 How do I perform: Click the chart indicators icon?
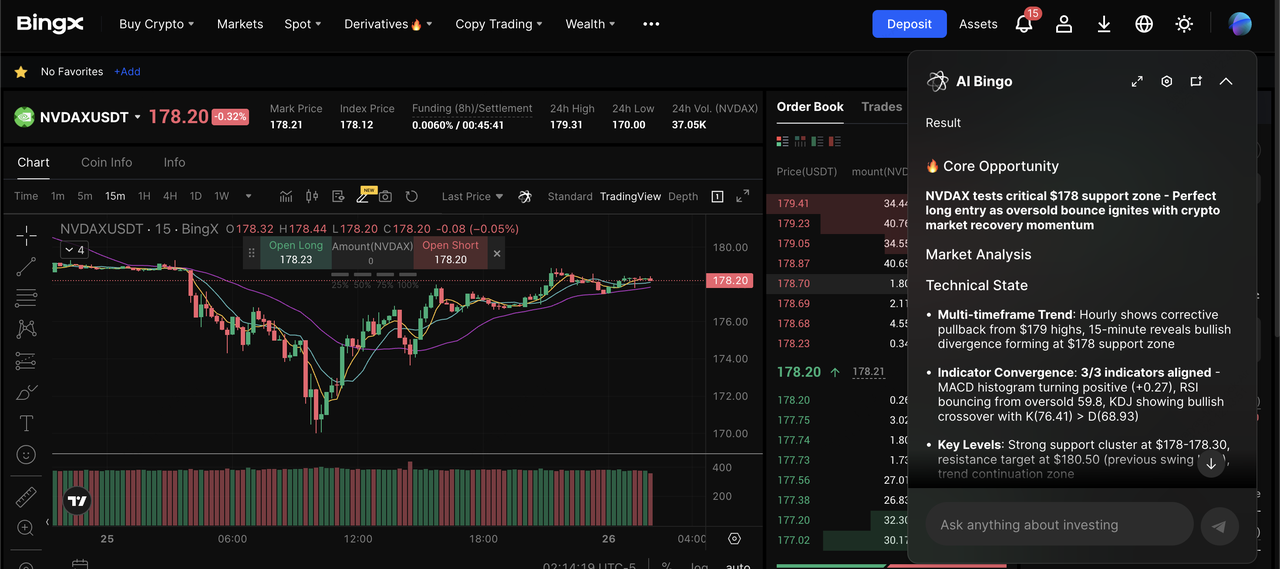[286, 196]
